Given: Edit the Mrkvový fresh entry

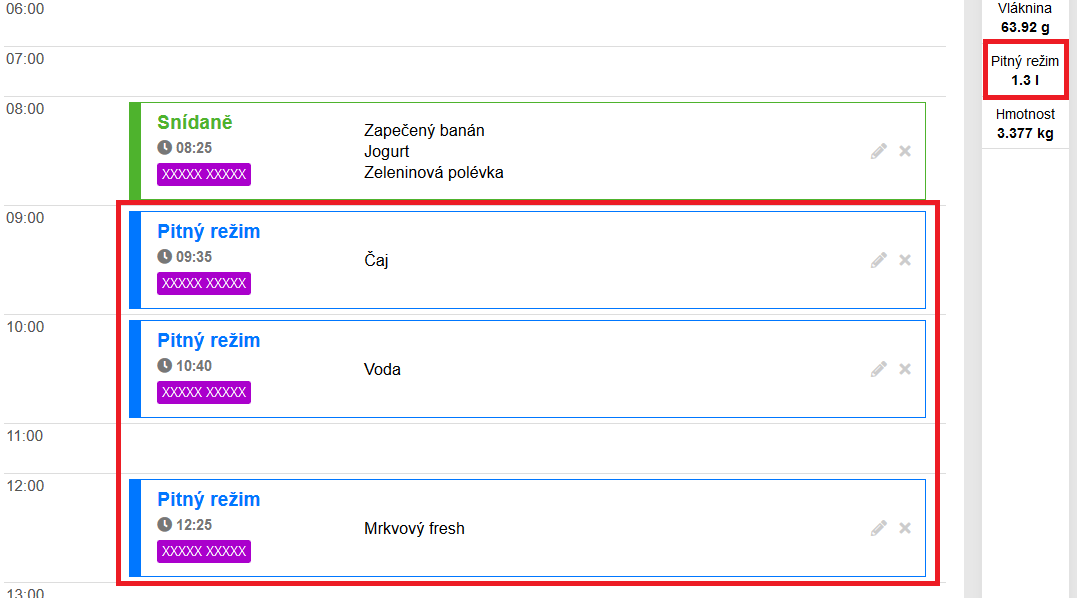Looking at the screenshot, I should point(878,528).
